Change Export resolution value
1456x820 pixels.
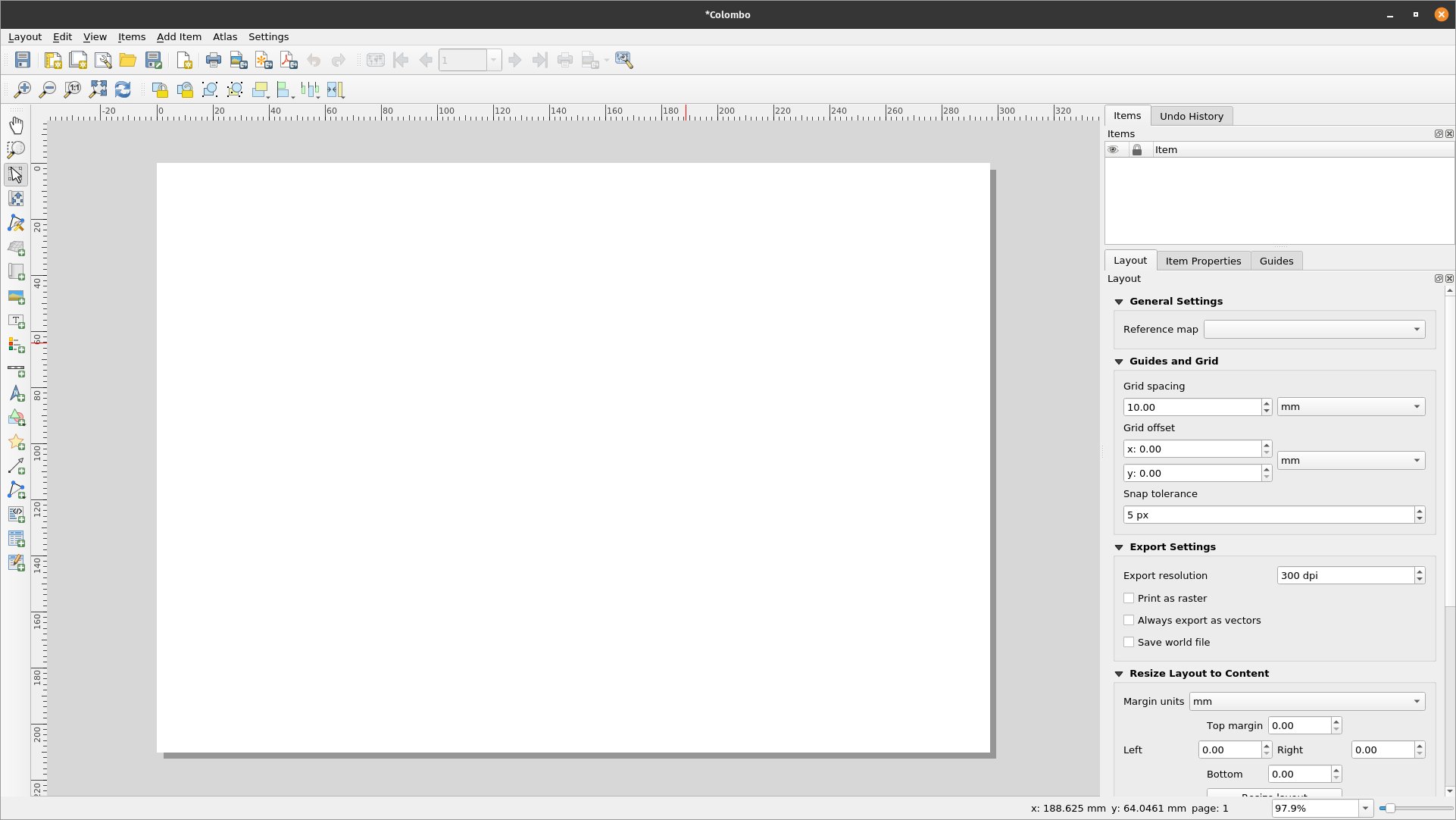(x=1345, y=575)
